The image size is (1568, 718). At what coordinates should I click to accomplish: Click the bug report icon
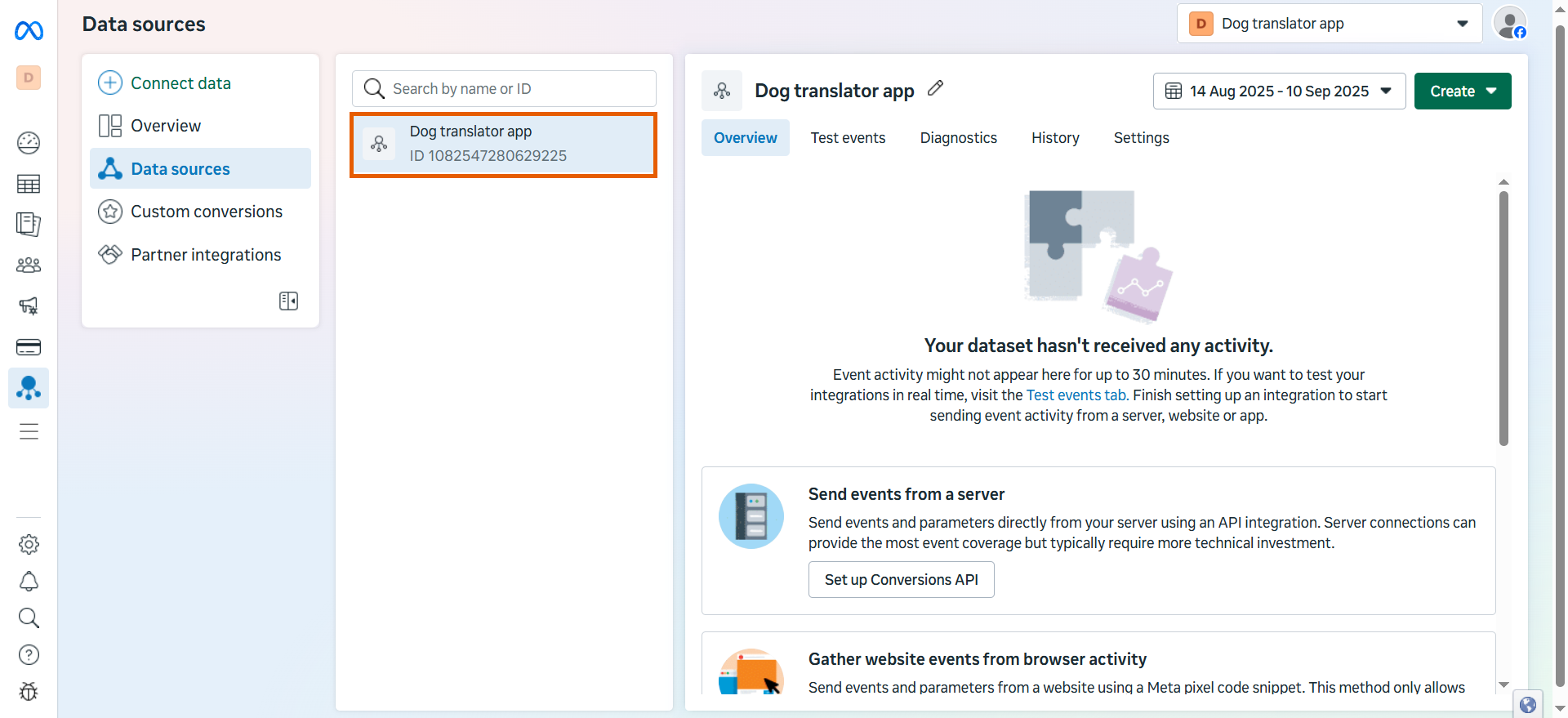coord(29,692)
